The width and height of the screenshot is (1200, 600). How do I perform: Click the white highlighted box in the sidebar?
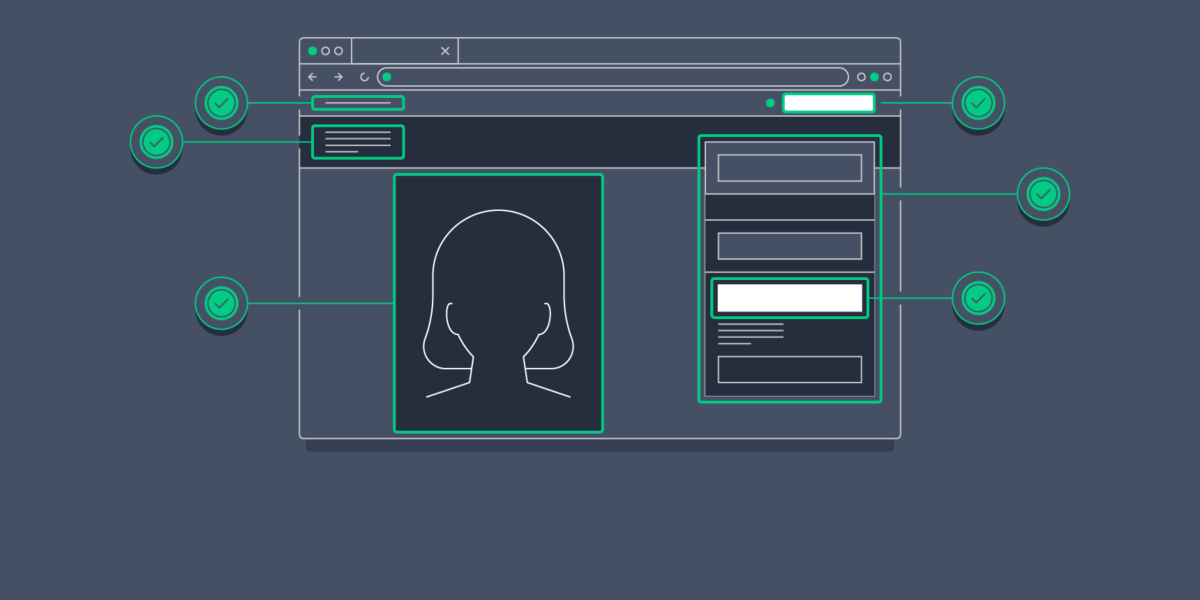pyautogui.click(x=789, y=298)
